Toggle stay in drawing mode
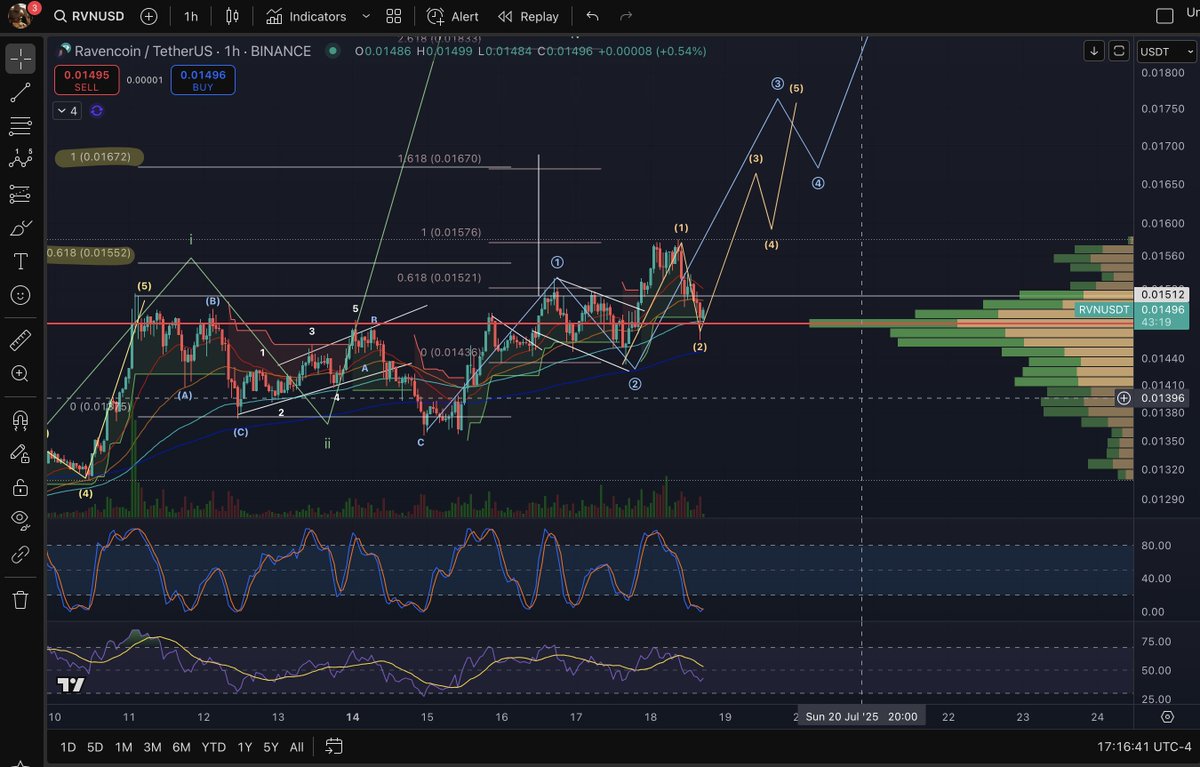This screenshot has width=1200, height=767. click(20, 453)
